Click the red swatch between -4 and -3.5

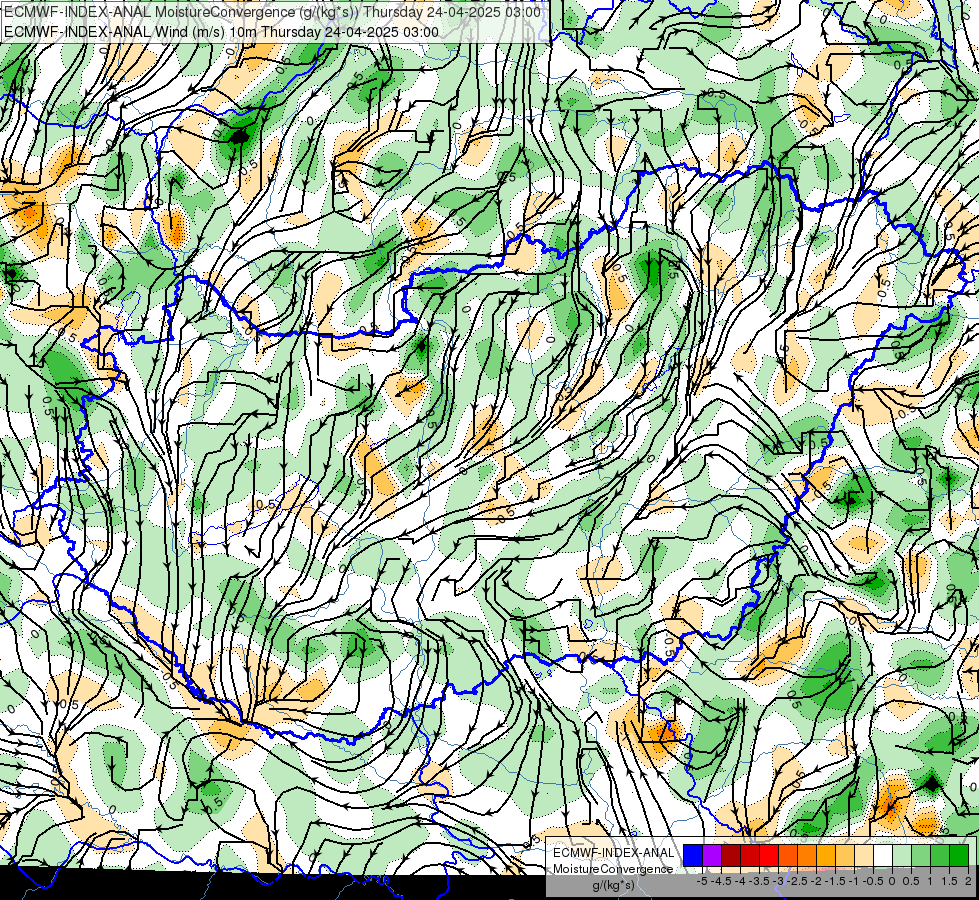tap(750, 855)
